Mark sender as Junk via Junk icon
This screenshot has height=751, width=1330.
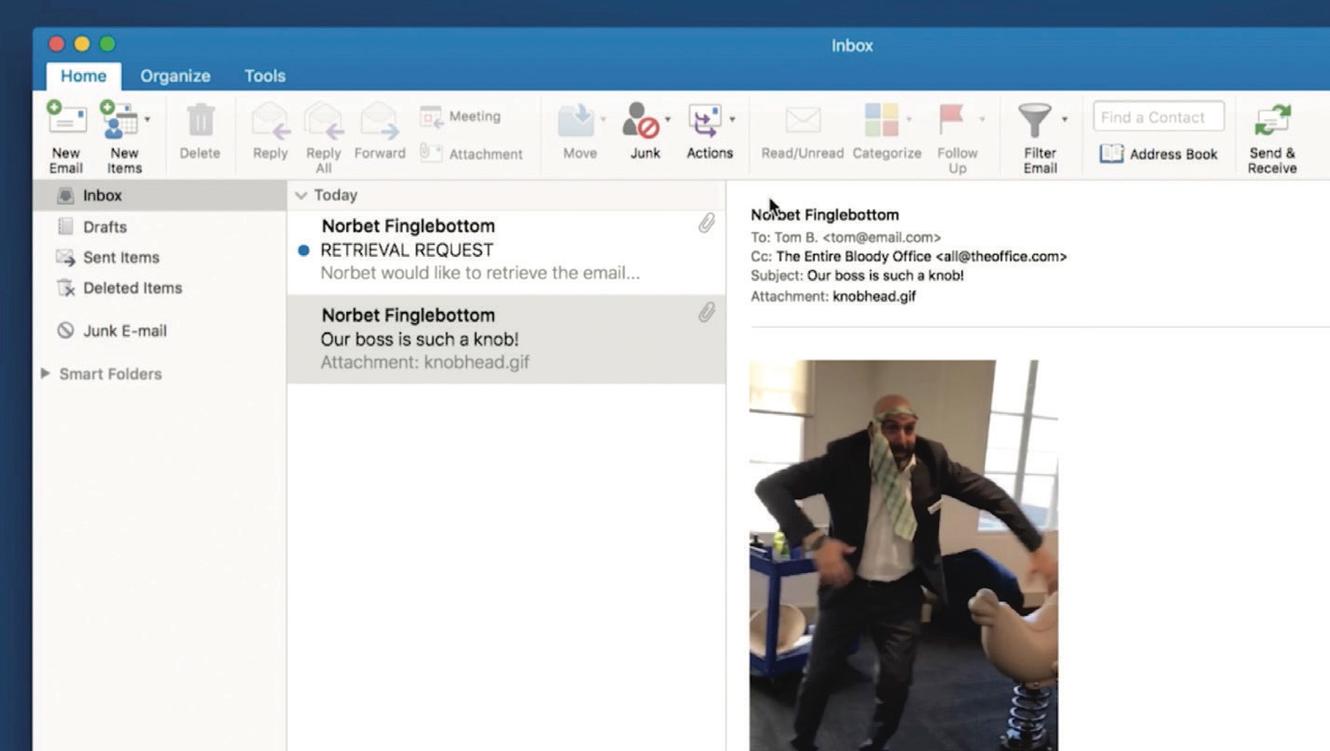641,121
